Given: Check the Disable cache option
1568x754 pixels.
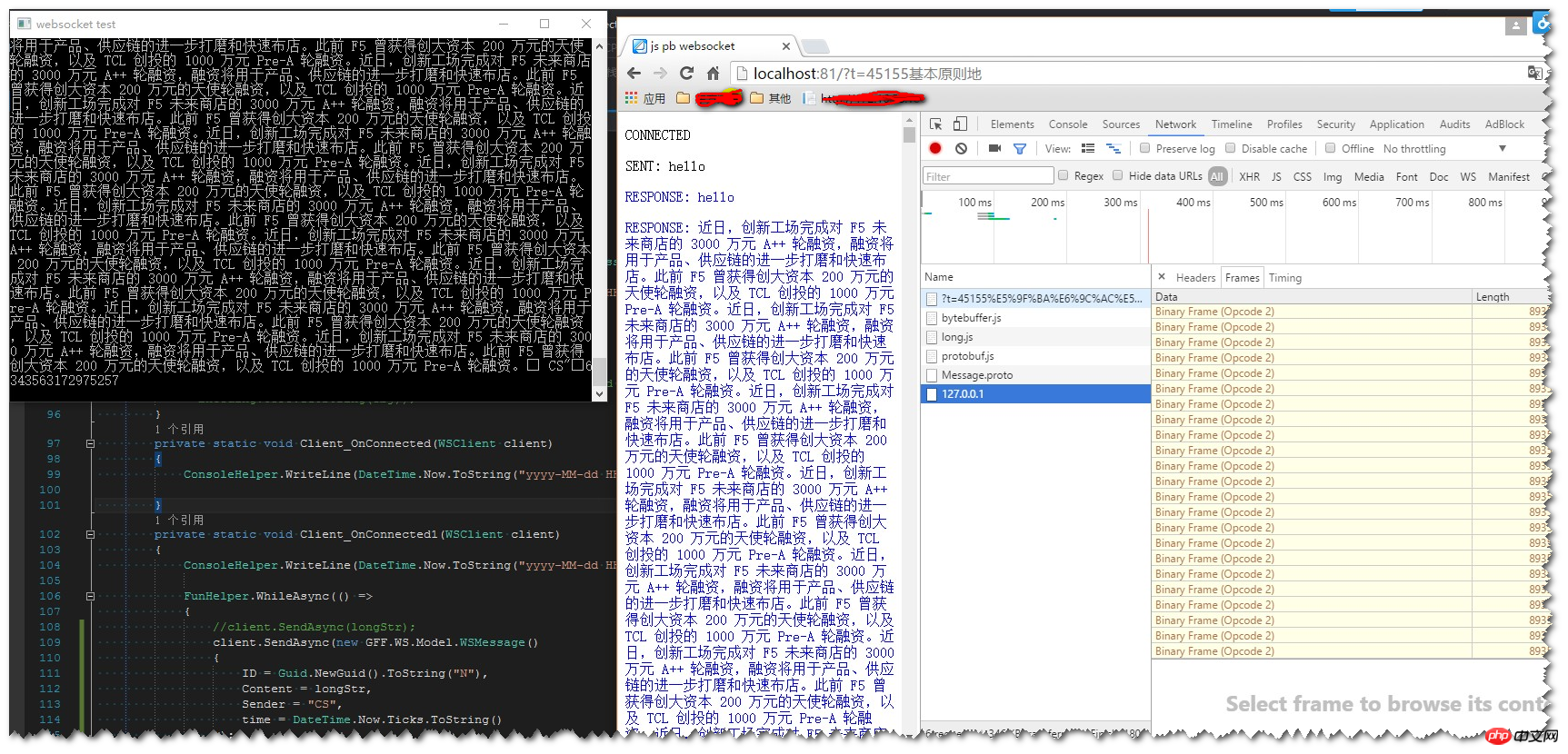Looking at the screenshot, I should (x=1231, y=148).
